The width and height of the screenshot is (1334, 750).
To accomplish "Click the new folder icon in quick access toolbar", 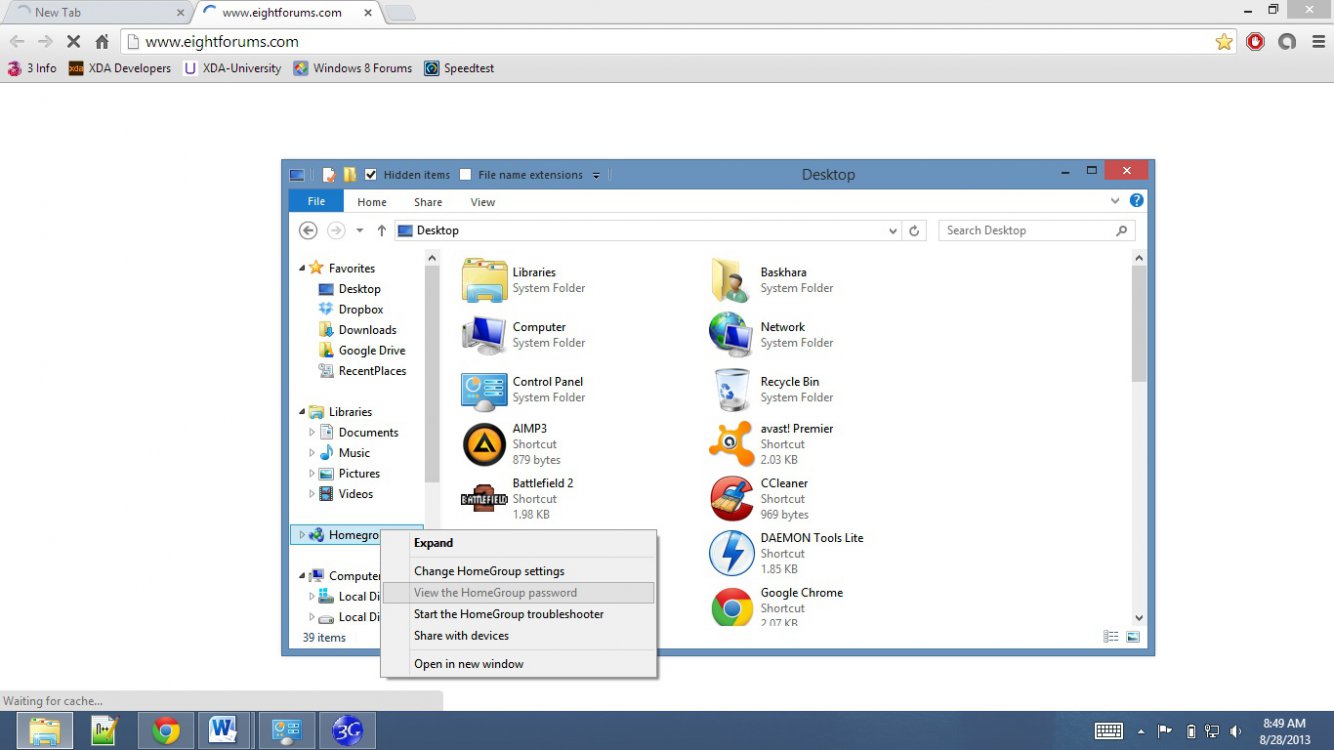I will click(x=349, y=174).
